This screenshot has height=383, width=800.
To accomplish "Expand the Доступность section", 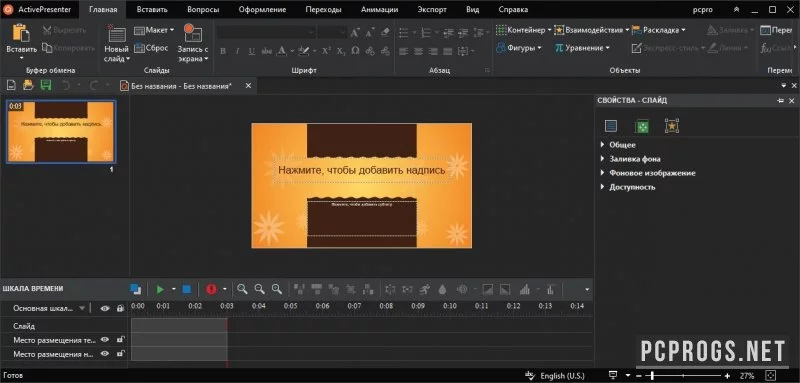I will click(604, 187).
